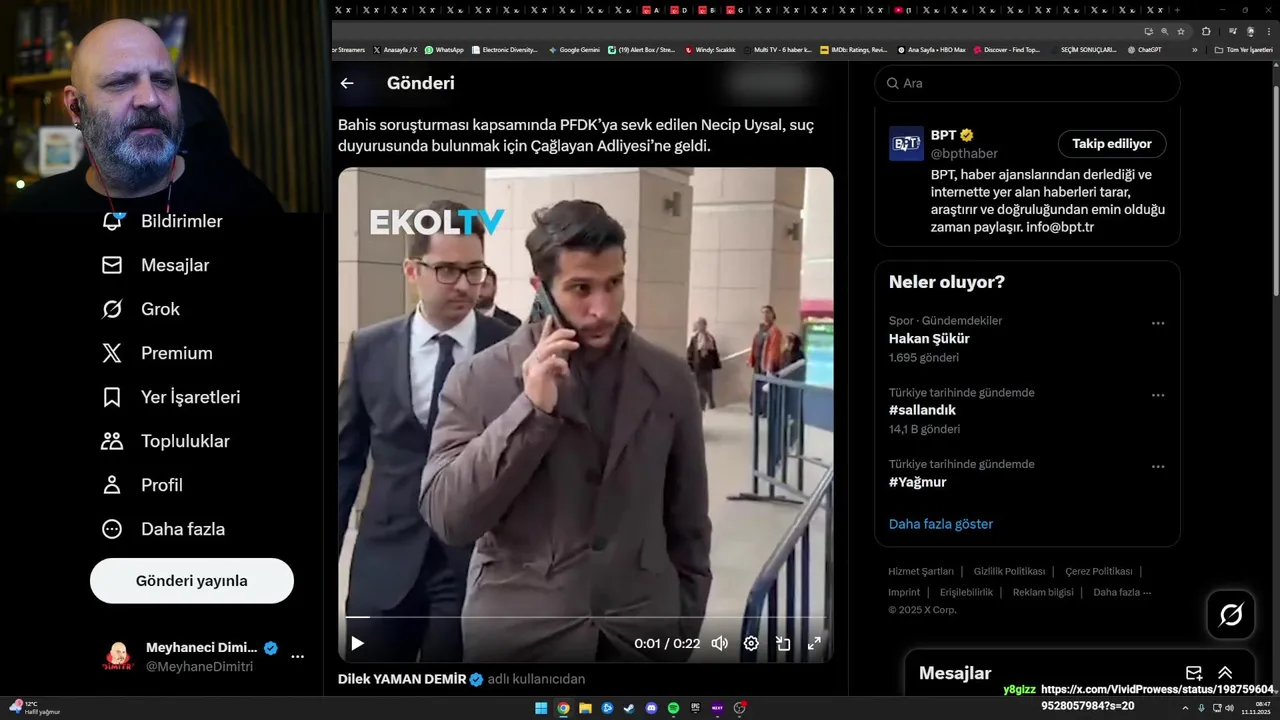This screenshot has height=720, width=1280.
Task: Click the Takip ediliyor button for BPT
Action: point(1112,144)
